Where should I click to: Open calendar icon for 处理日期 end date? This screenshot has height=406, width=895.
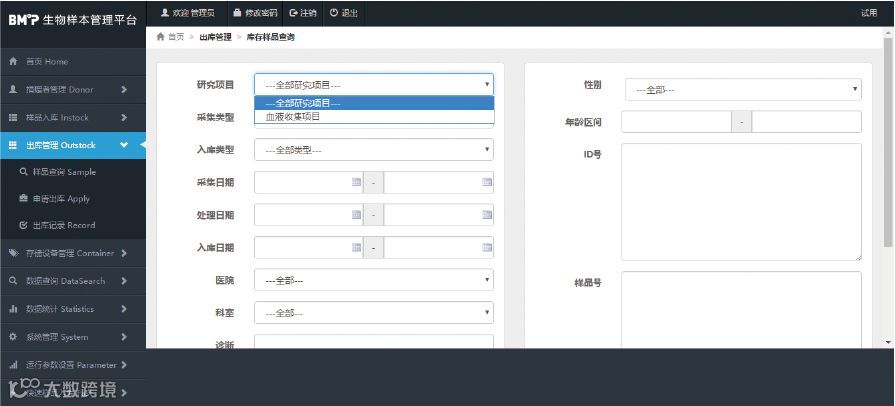[x=487, y=215]
